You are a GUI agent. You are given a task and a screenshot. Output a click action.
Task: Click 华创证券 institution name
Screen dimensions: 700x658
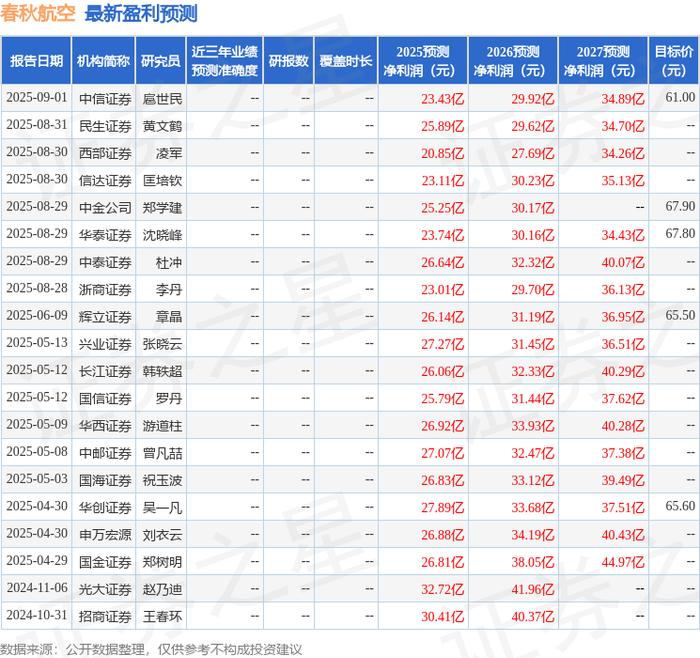[105, 507]
